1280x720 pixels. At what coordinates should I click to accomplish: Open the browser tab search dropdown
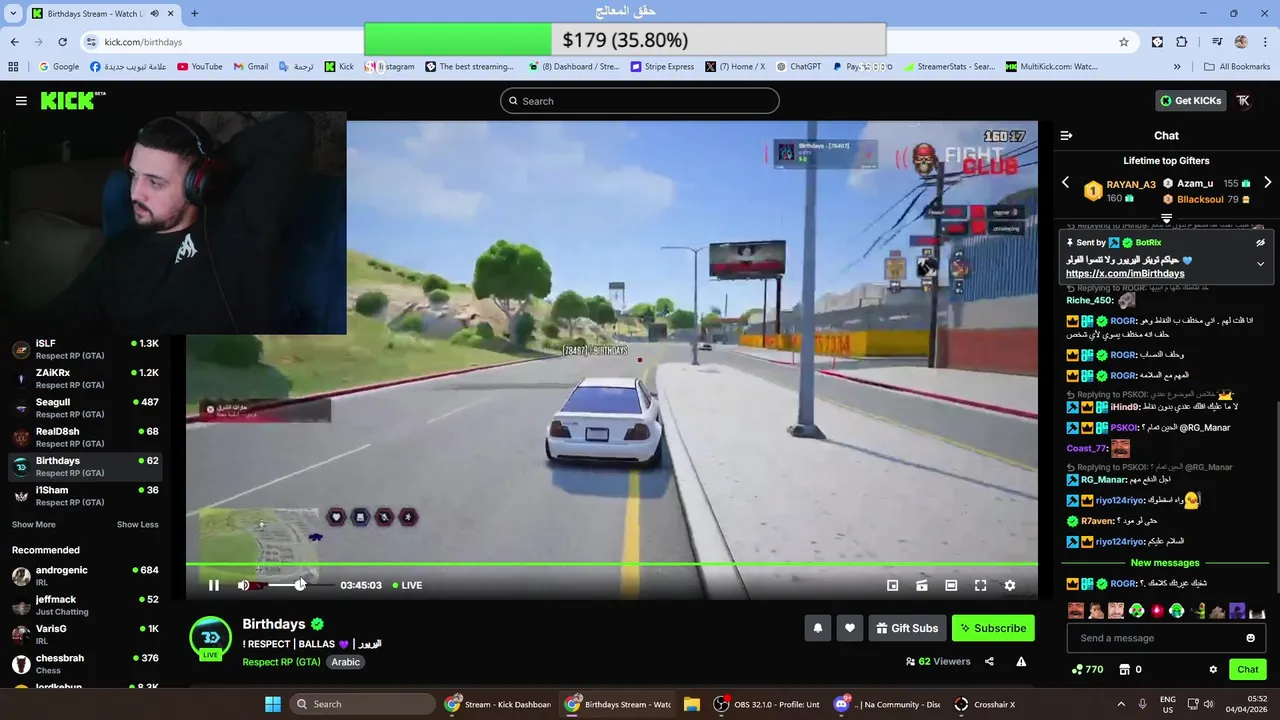pyautogui.click(x=13, y=13)
